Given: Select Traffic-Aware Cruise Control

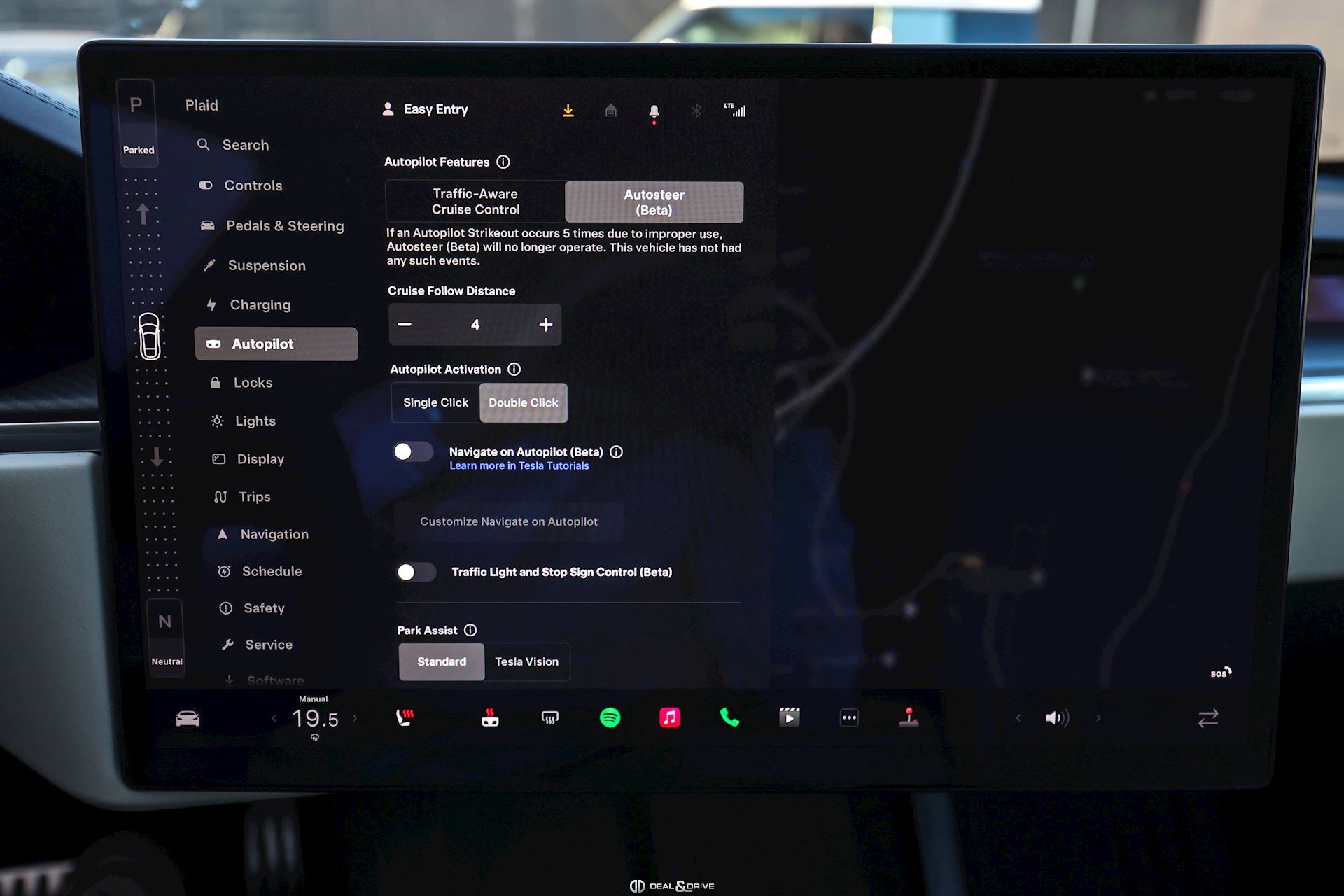Looking at the screenshot, I should (x=475, y=202).
